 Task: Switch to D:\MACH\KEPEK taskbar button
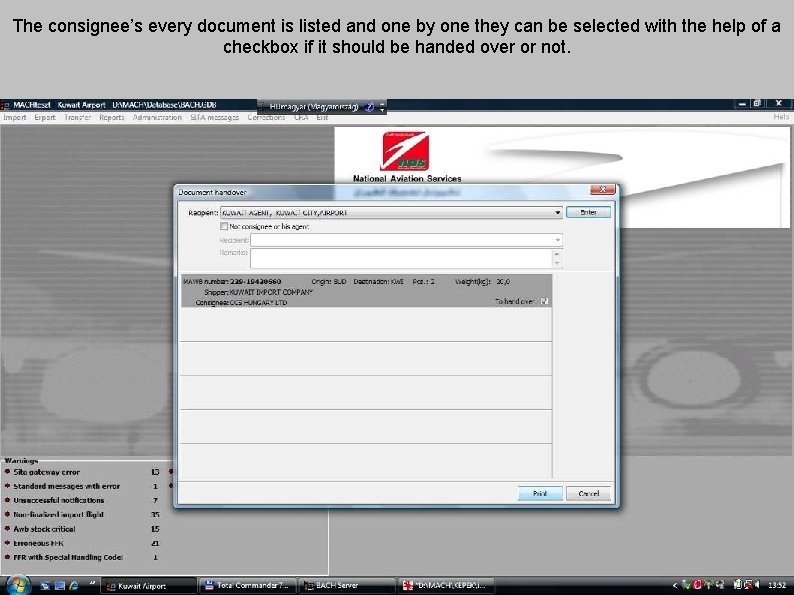pyautogui.click(x=446, y=586)
